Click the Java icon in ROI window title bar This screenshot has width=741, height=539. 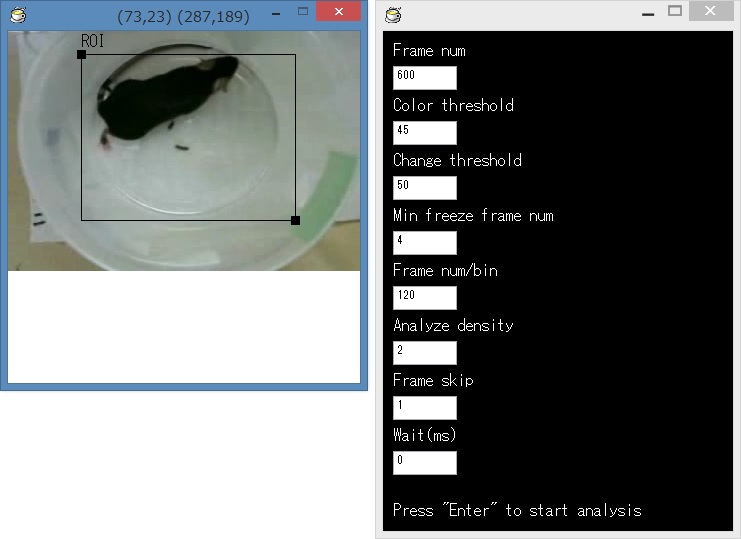coord(18,15)
